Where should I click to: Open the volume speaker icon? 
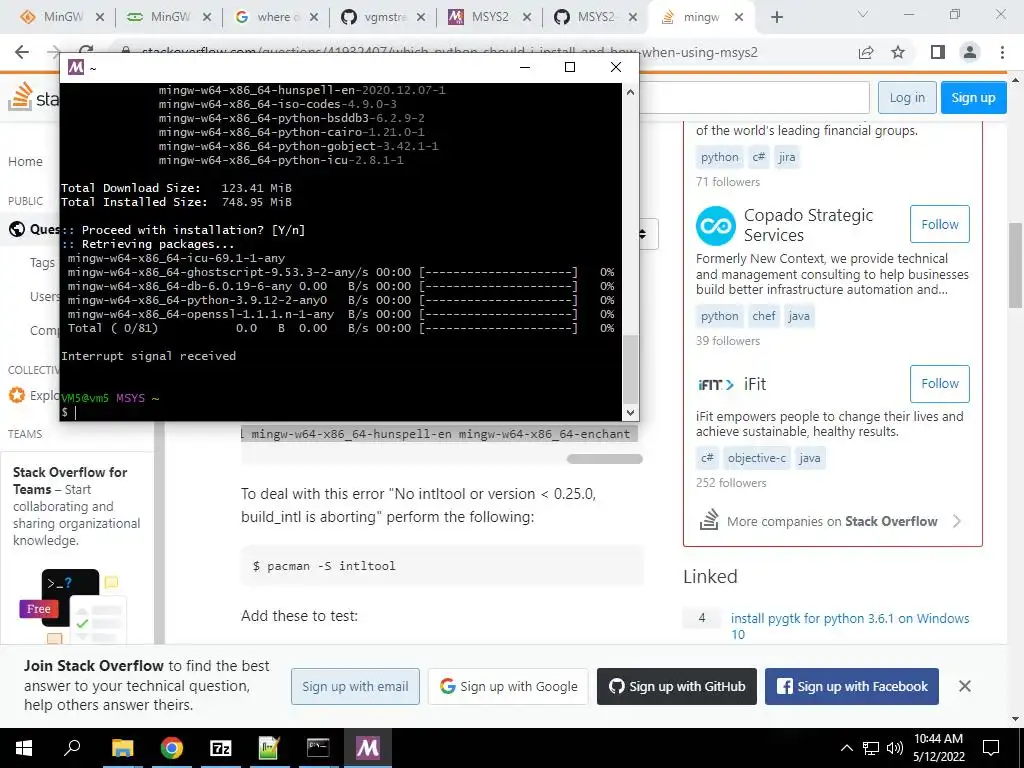tap(895, 748)
